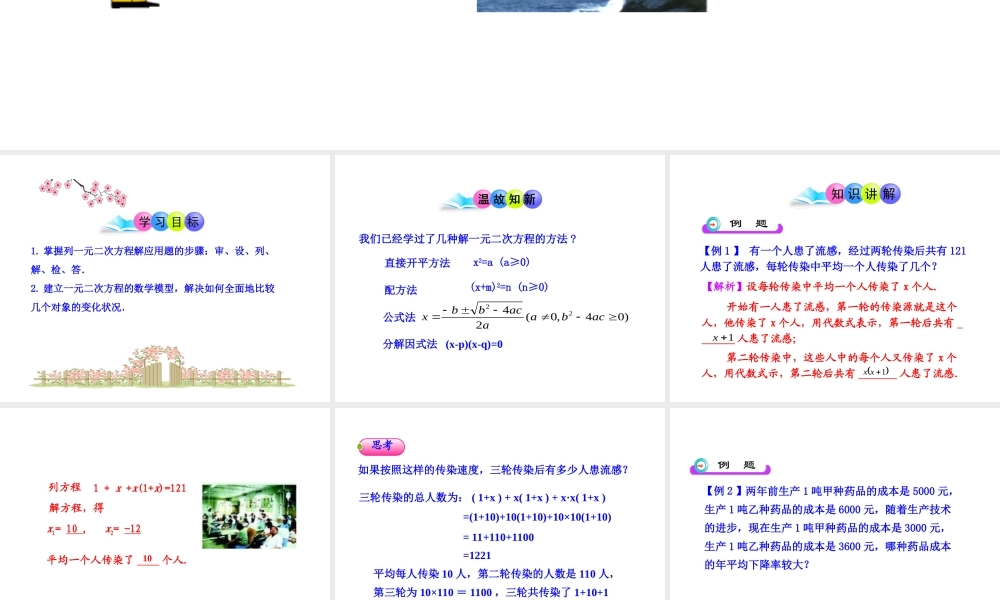This screenshot has height=600, width=1000.
Task: Click the spiral icon on the 例题 banner
Action: (x=711, y=224)
